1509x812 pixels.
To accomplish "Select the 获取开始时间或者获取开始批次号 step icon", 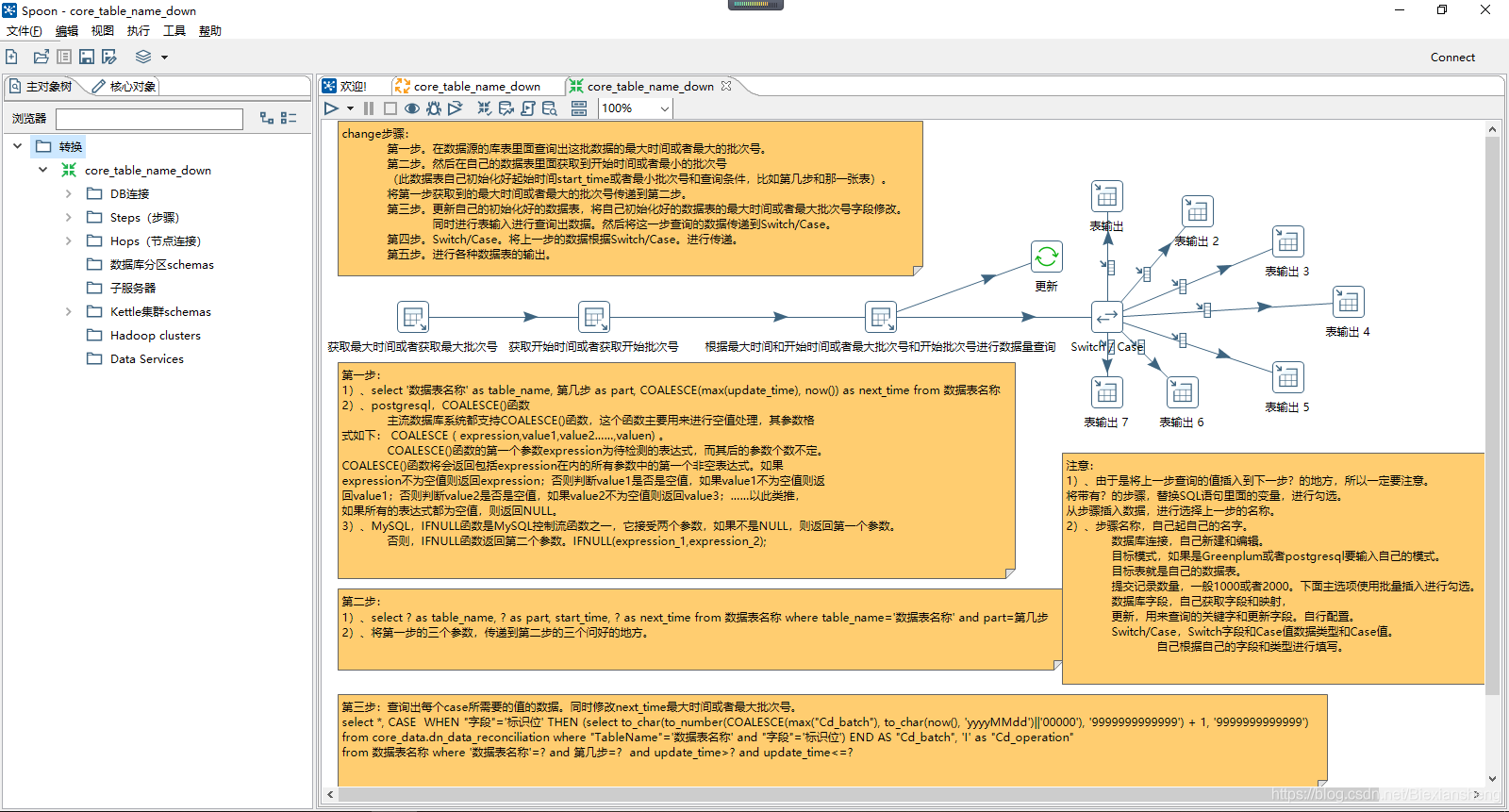I will tap(594, 317).
